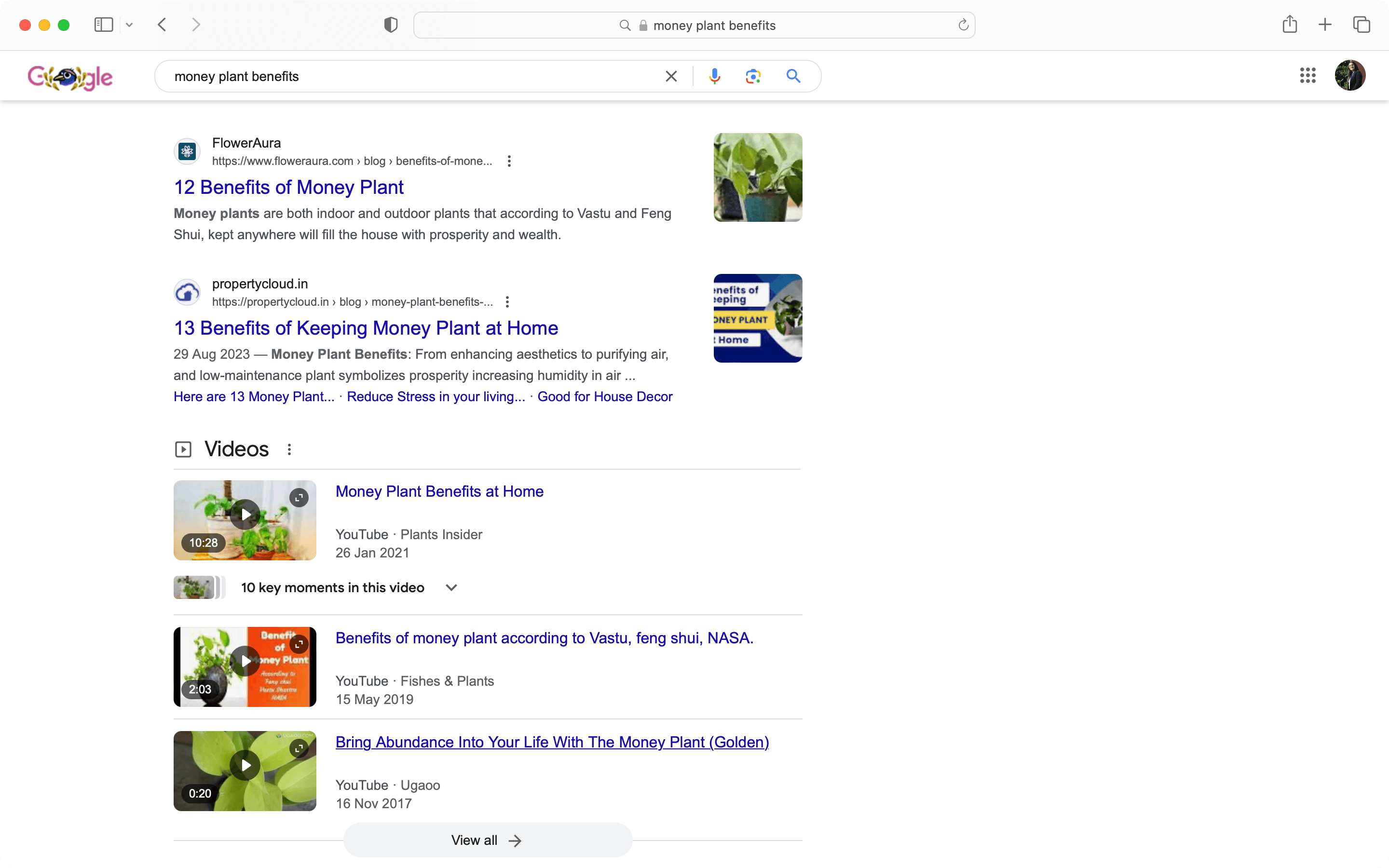1389x868 pixels.
Task: Click the browser share/export icon
Action: [1290, 24]
